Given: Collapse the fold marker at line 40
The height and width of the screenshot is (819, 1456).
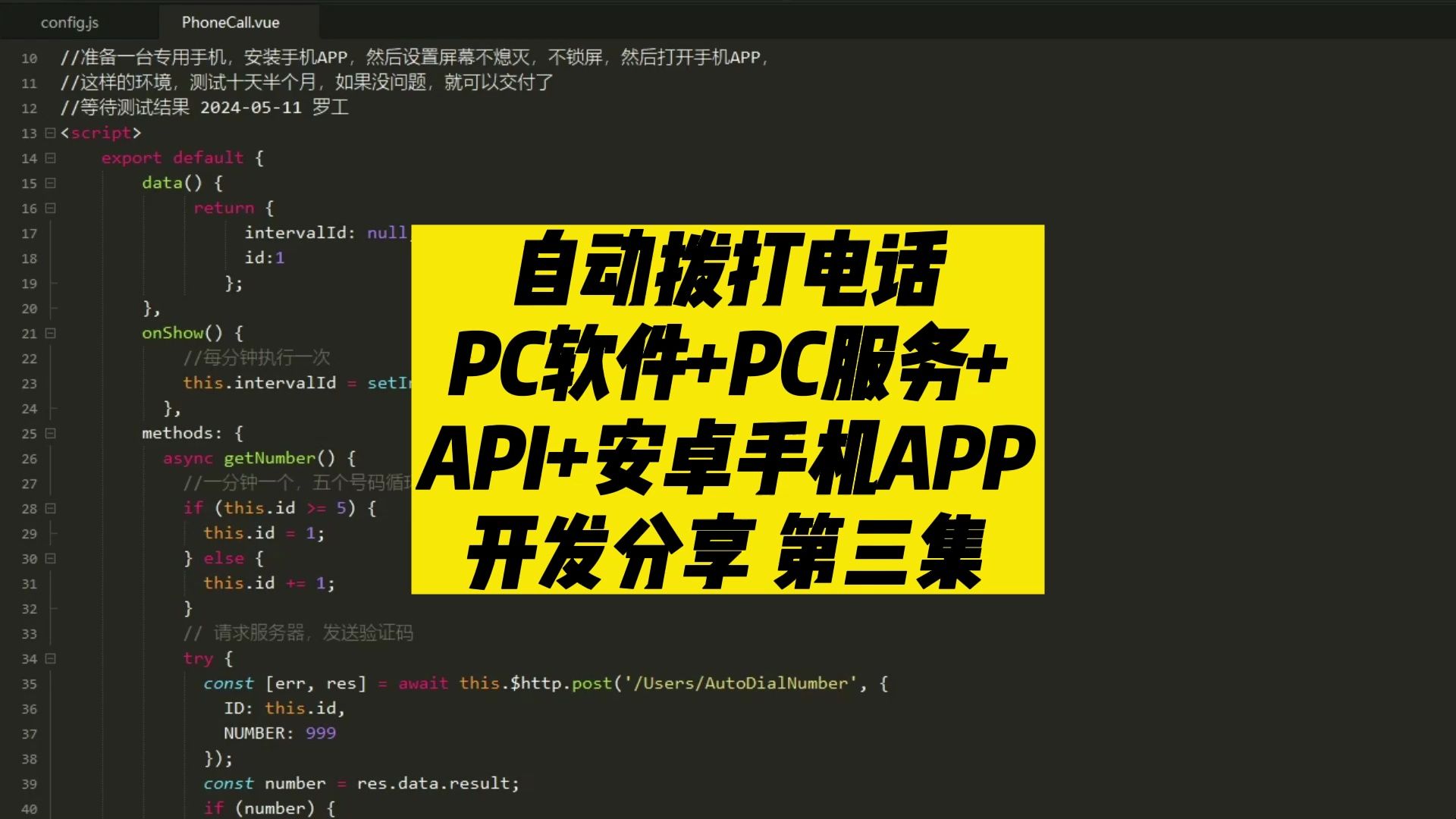Looking at the screenshot, I should point(49,808).
